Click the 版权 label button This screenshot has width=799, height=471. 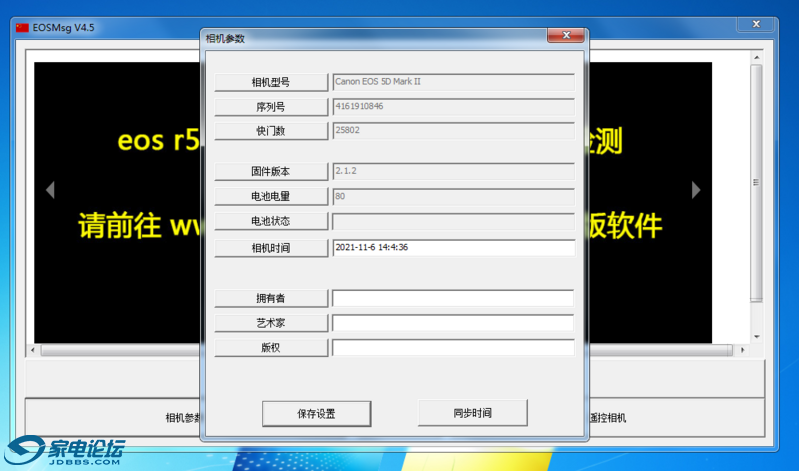click(x=271, y=348)
